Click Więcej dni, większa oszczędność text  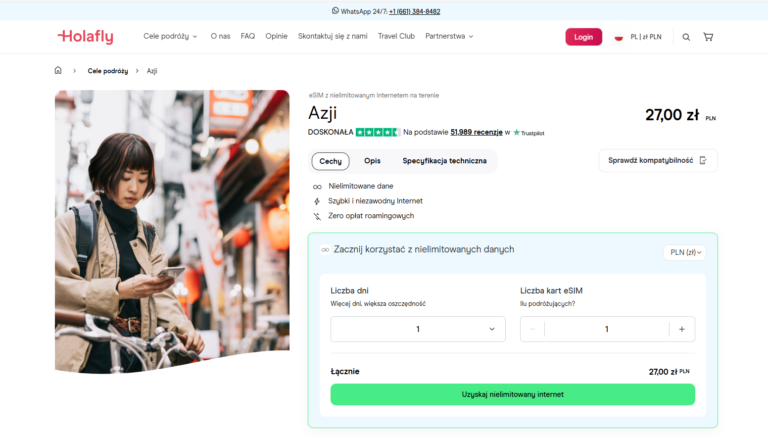coord(378,304)
